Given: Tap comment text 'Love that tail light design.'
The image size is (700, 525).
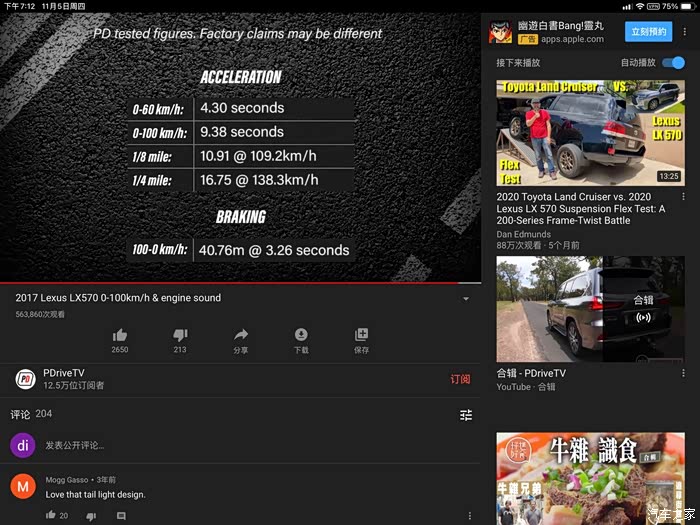Looking at the screenshot, I should click(x=95, y=495).
